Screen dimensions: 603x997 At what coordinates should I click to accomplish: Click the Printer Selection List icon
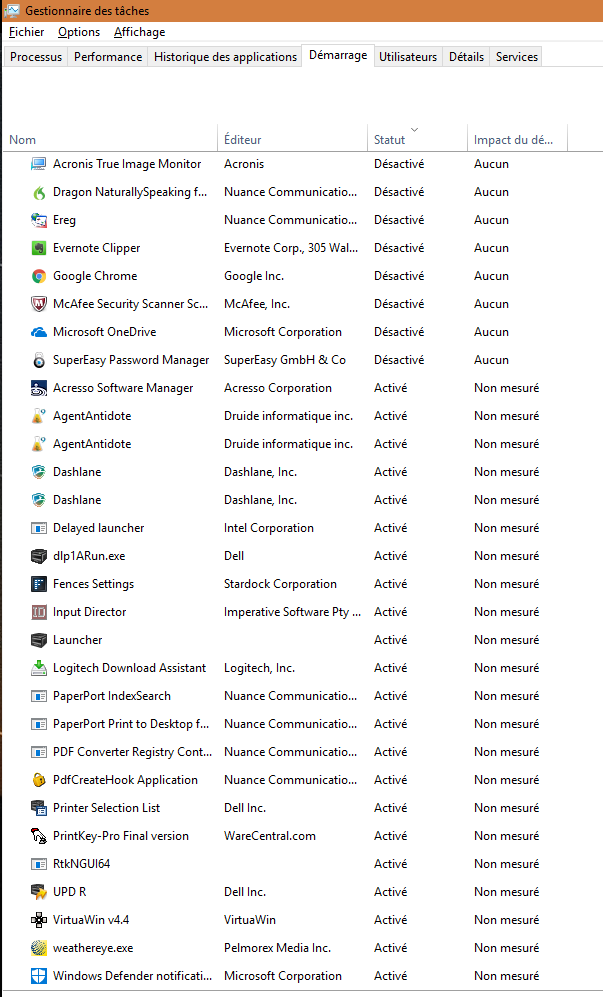click(x=39, y=808)
